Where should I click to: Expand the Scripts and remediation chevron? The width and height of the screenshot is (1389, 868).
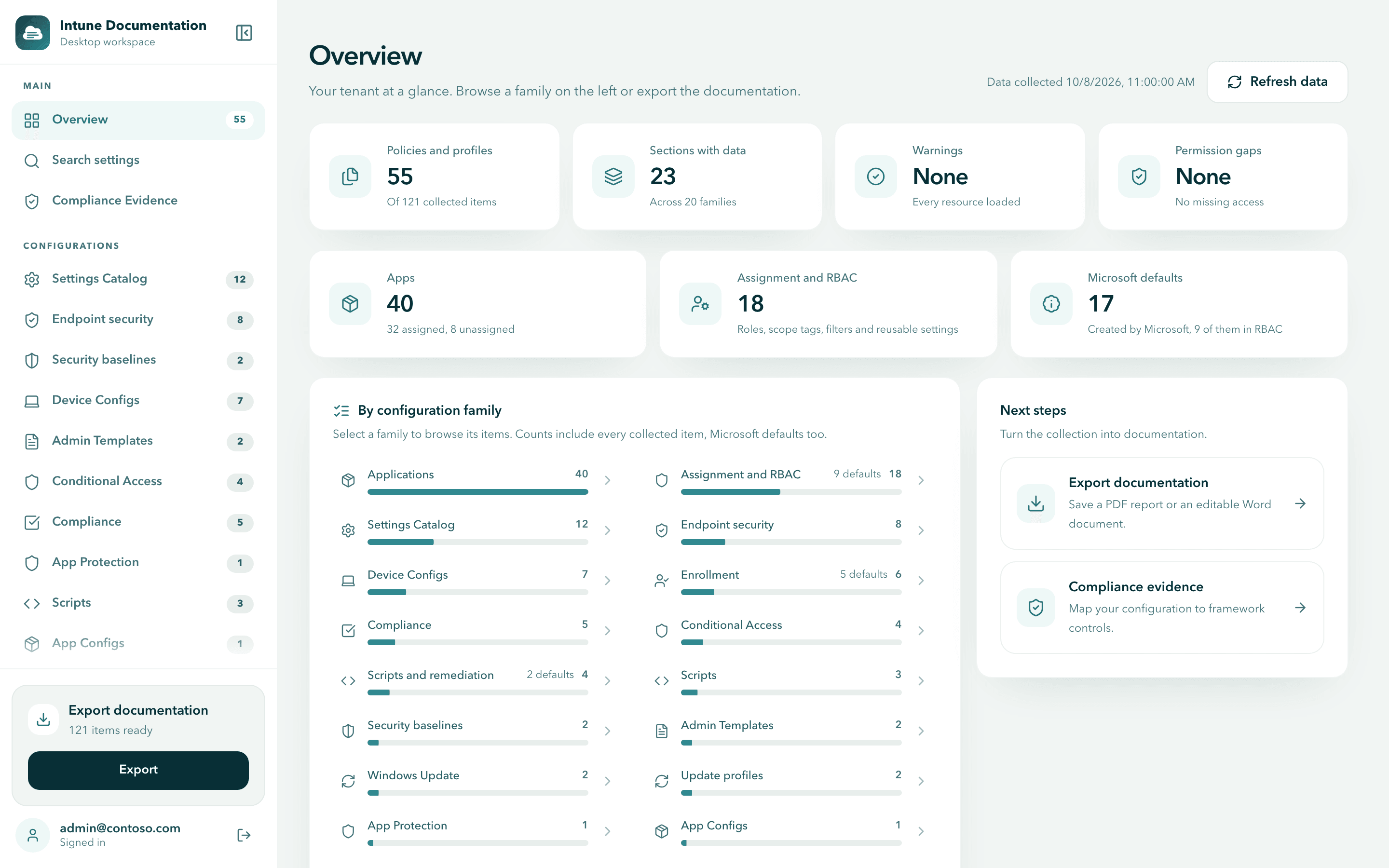pos(607,681)
